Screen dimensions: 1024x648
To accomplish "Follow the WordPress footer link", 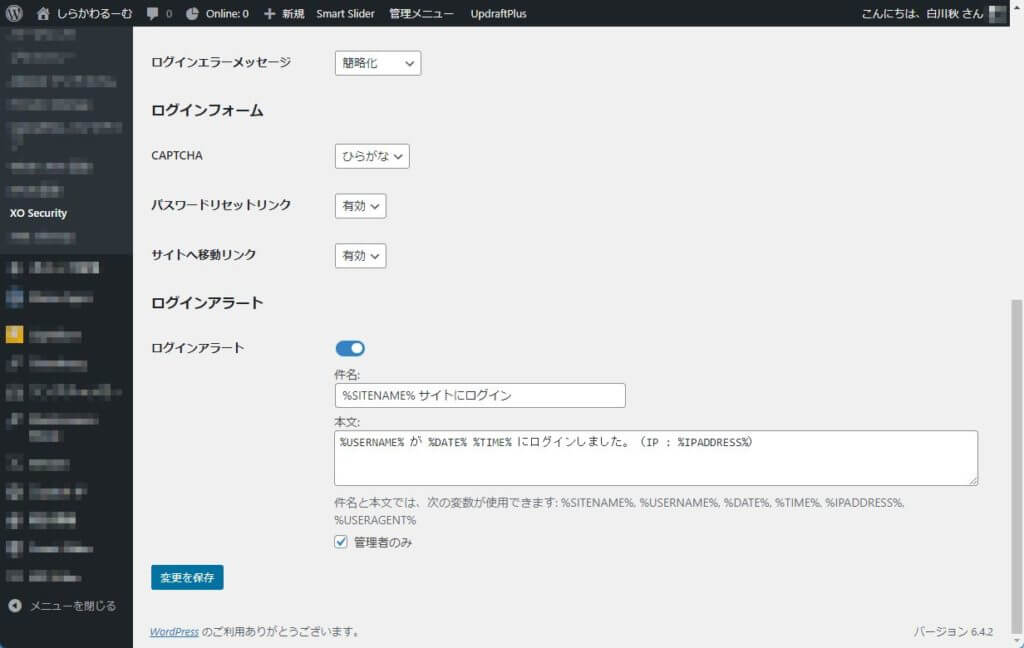I will click(x=174, y=632).
